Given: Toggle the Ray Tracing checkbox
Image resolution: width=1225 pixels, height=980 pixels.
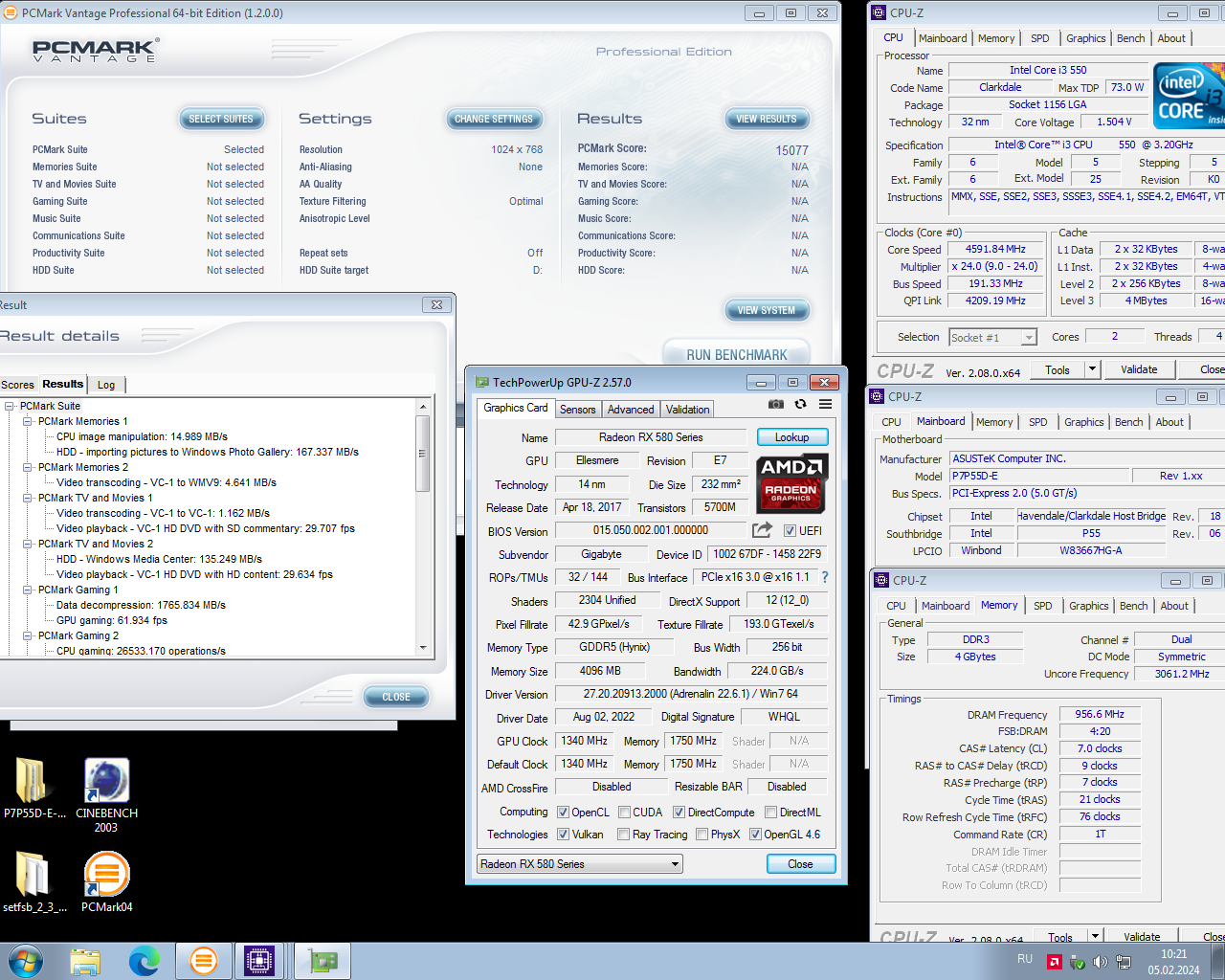Looking at the screenshot, I should click(624, 835).
